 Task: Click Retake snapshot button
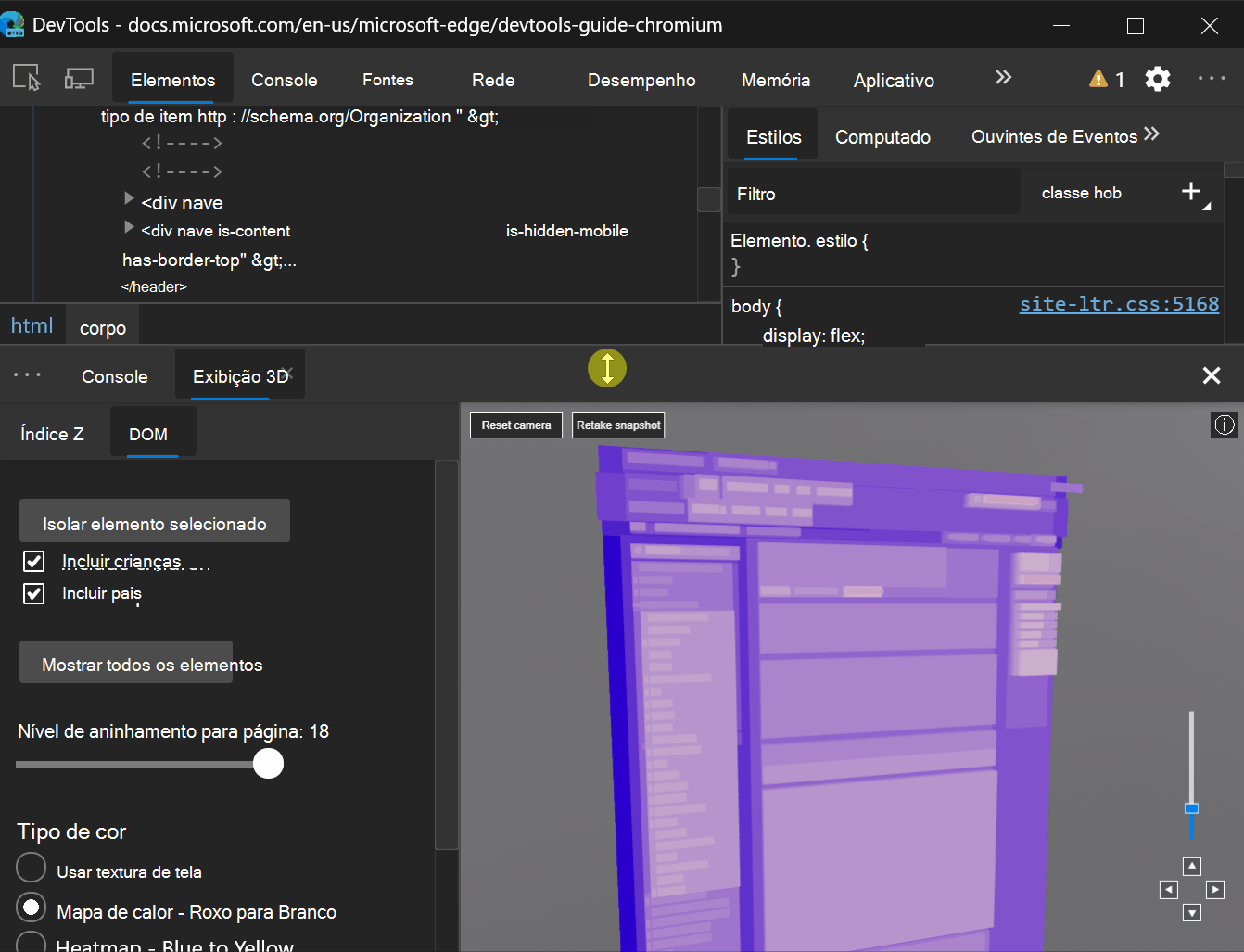coord(618,425)
